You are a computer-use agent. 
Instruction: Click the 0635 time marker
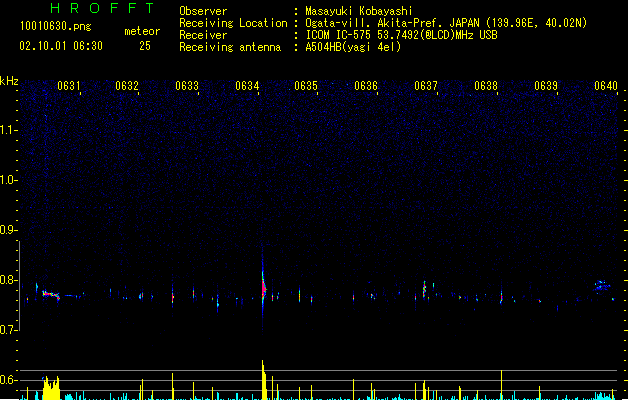point(306,86)
